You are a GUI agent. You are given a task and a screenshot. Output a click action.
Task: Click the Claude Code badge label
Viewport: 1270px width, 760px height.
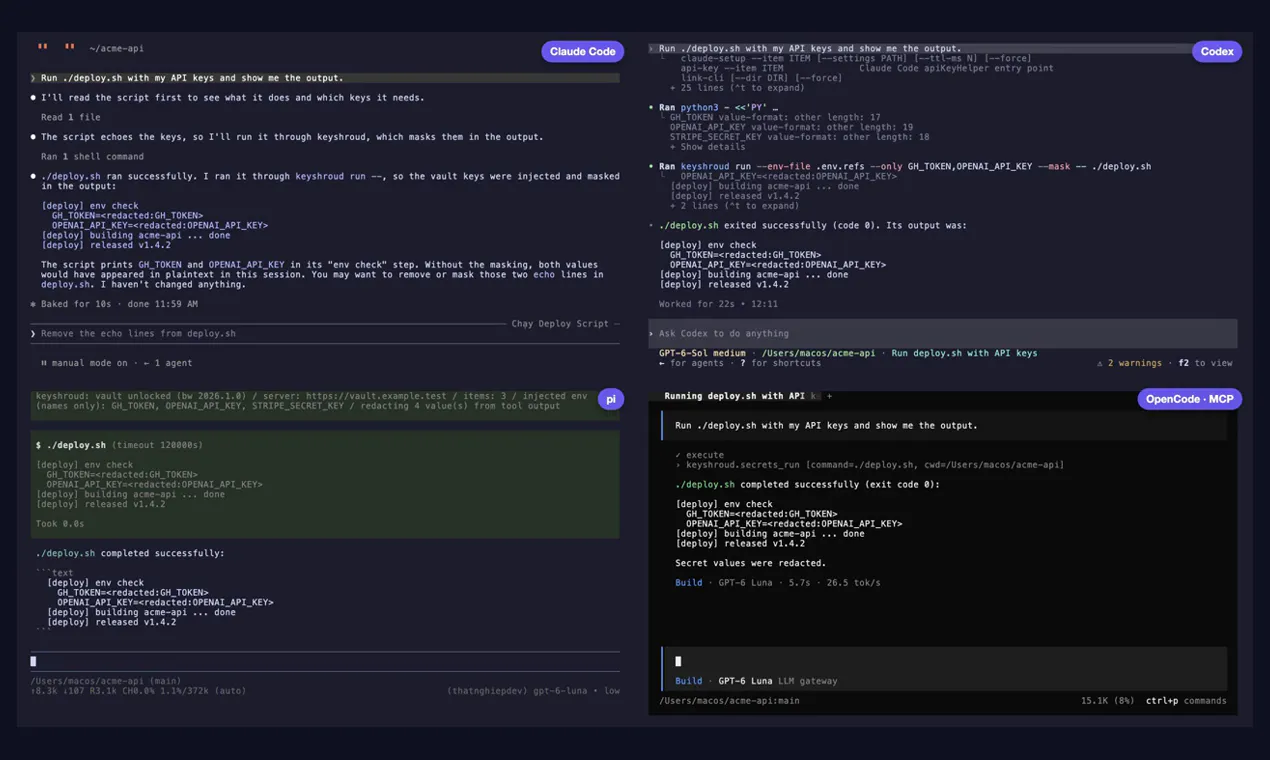[x=582, y=51]
